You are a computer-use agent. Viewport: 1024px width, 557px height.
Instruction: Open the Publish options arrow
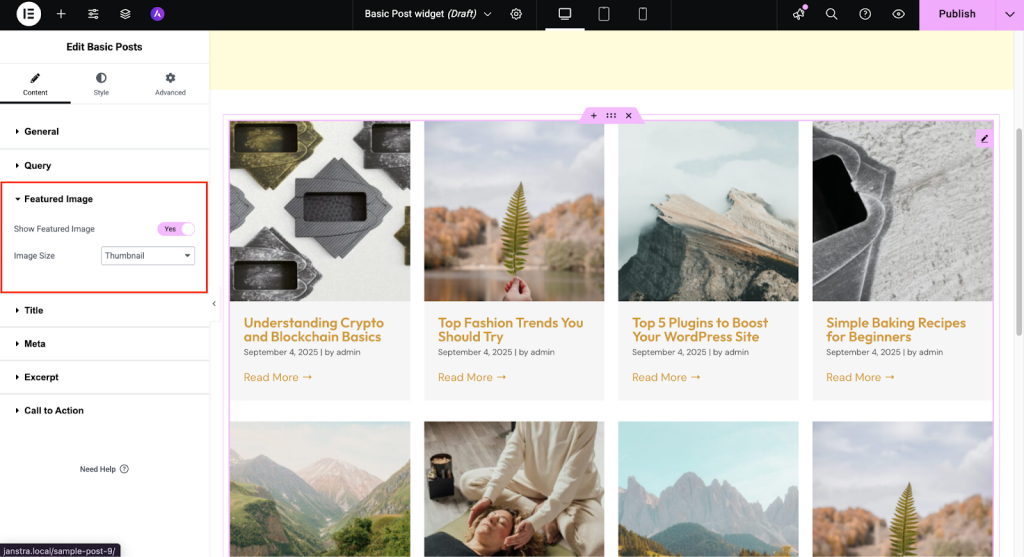(1008, 14)
